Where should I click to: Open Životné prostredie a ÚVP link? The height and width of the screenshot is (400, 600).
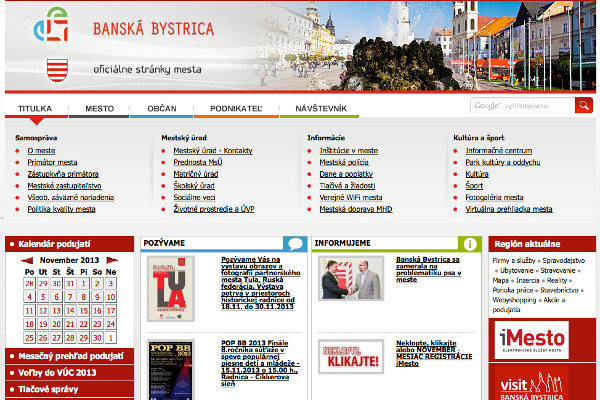(214, 209)
